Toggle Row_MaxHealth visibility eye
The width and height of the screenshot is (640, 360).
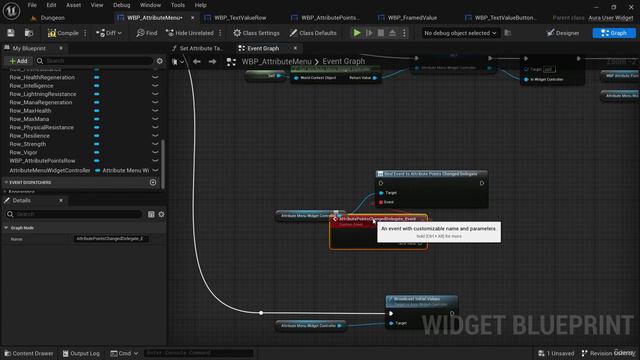(155, 111)
